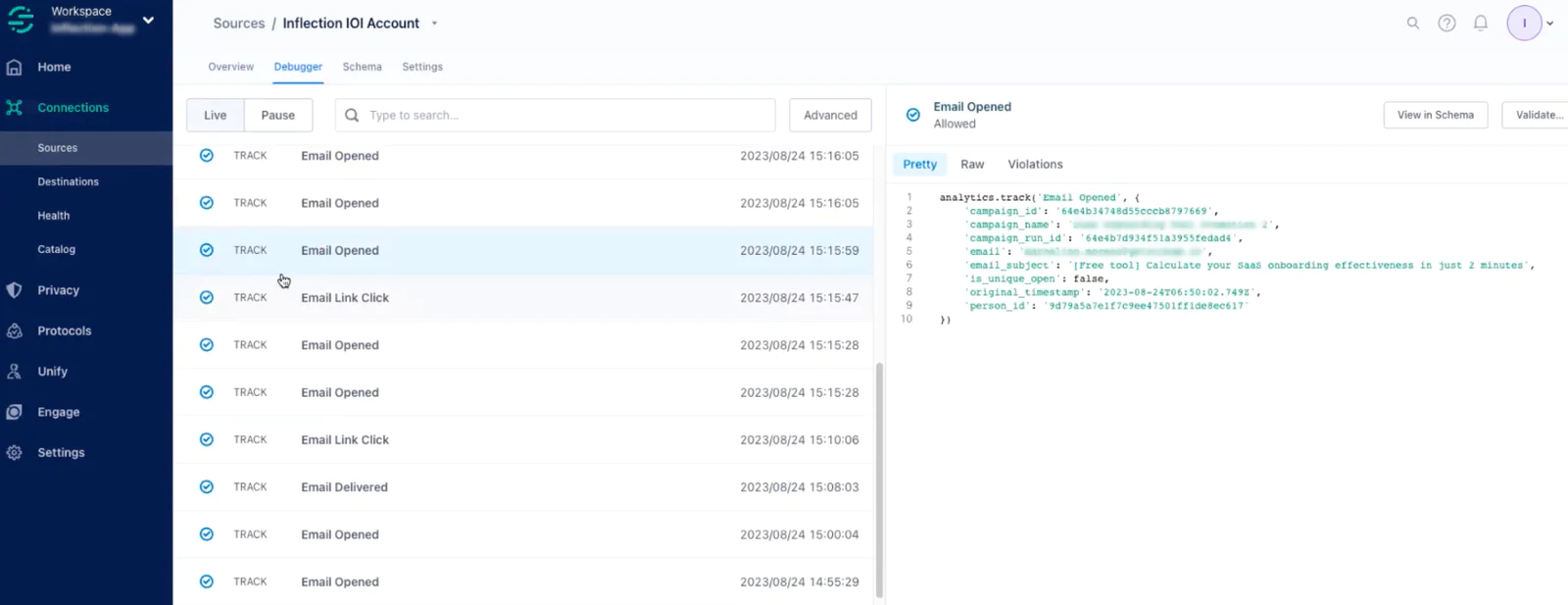Screen dimensions: 1568x605
Task: Open notifications via the bell icon
Action: (x=1481, y=23)
